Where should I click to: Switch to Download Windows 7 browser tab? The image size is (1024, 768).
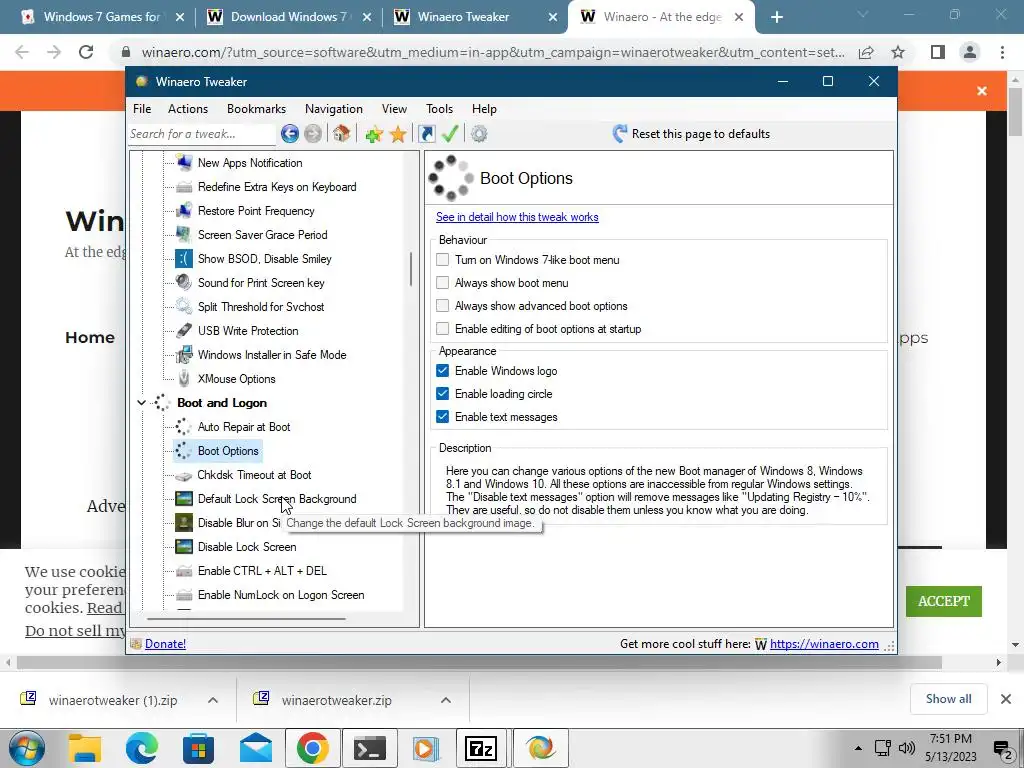[289, 17]
